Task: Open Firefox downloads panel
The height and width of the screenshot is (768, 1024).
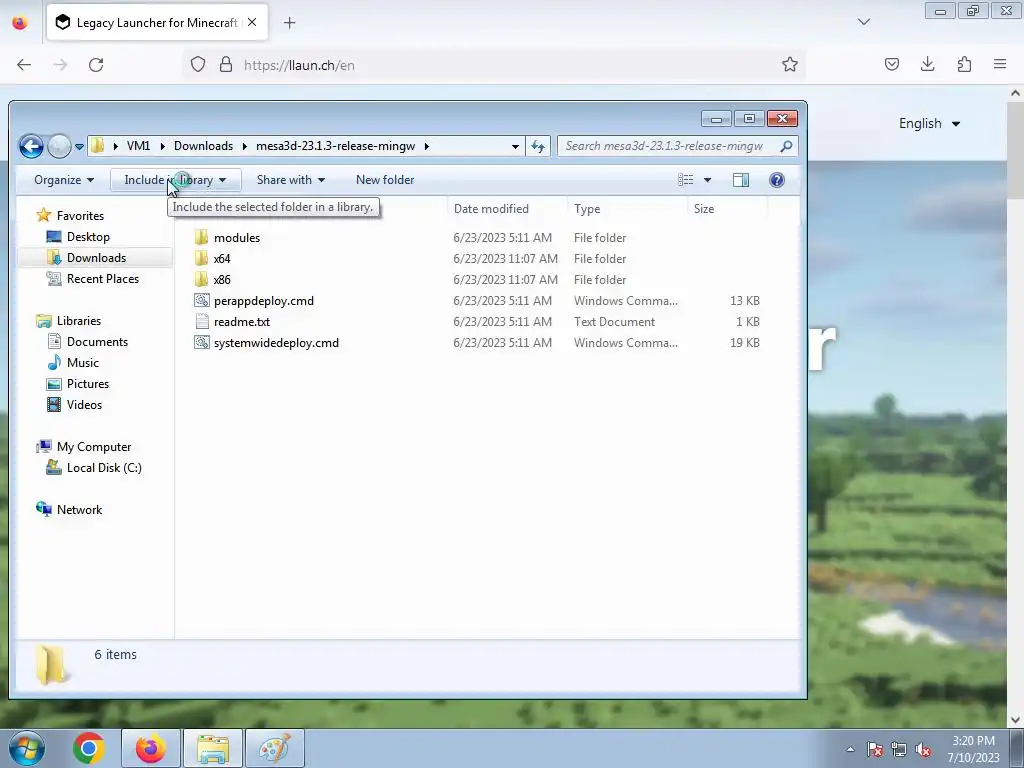Action: click(x=927, y=64)
